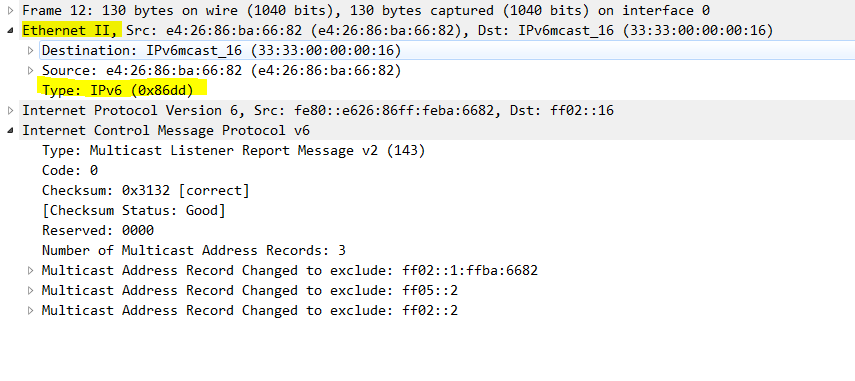The height and width of the screenshot is (381, 855).
Task: Collapse the Ethernet II section triangle
Action: point(10,31)
